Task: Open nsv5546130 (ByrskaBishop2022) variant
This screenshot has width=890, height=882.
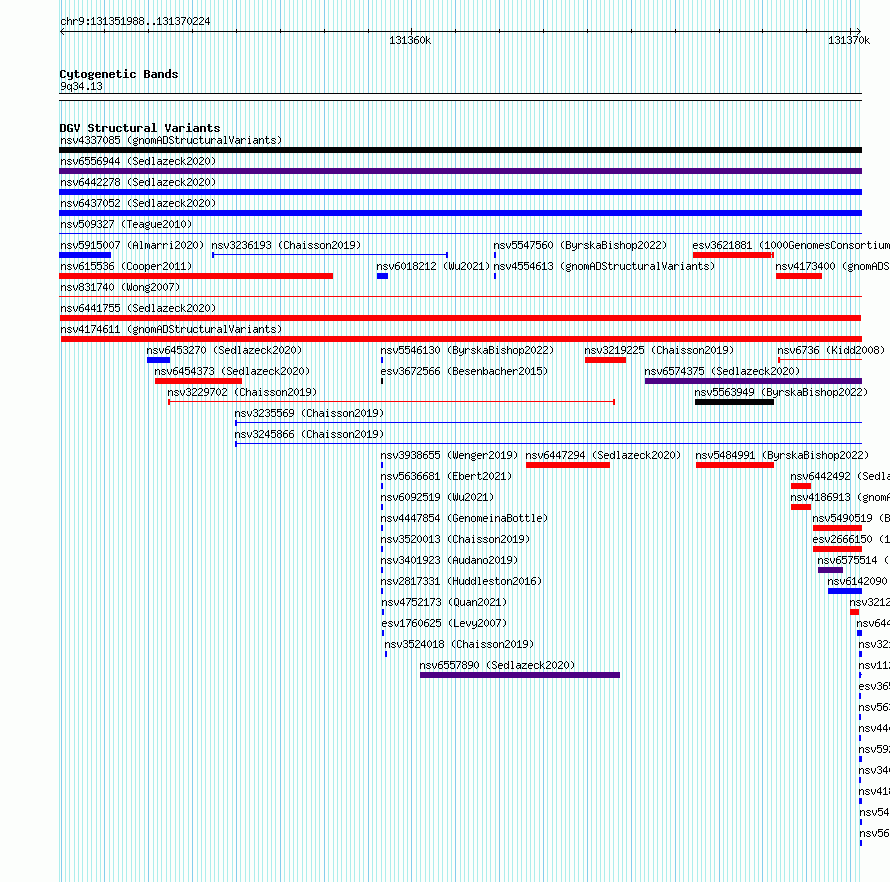Action: pos(467,350)
